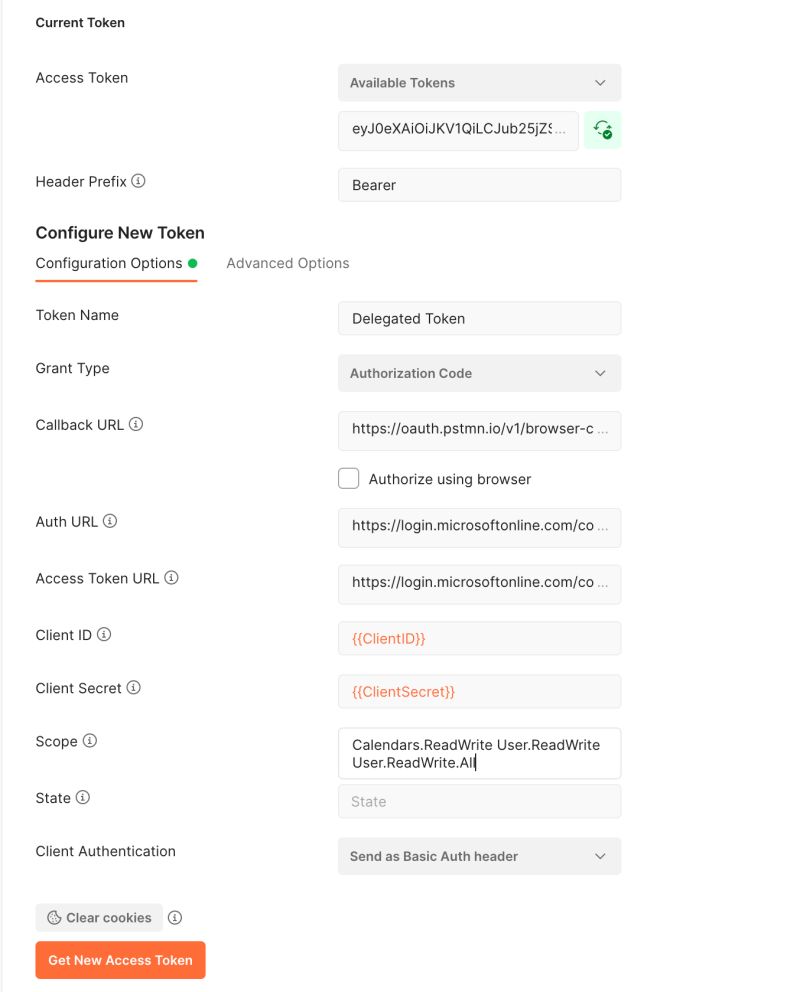The width and height of the screenshot is (800, 992).
Task: Click the Token Name input field
Action: click(x=479, y=318)
